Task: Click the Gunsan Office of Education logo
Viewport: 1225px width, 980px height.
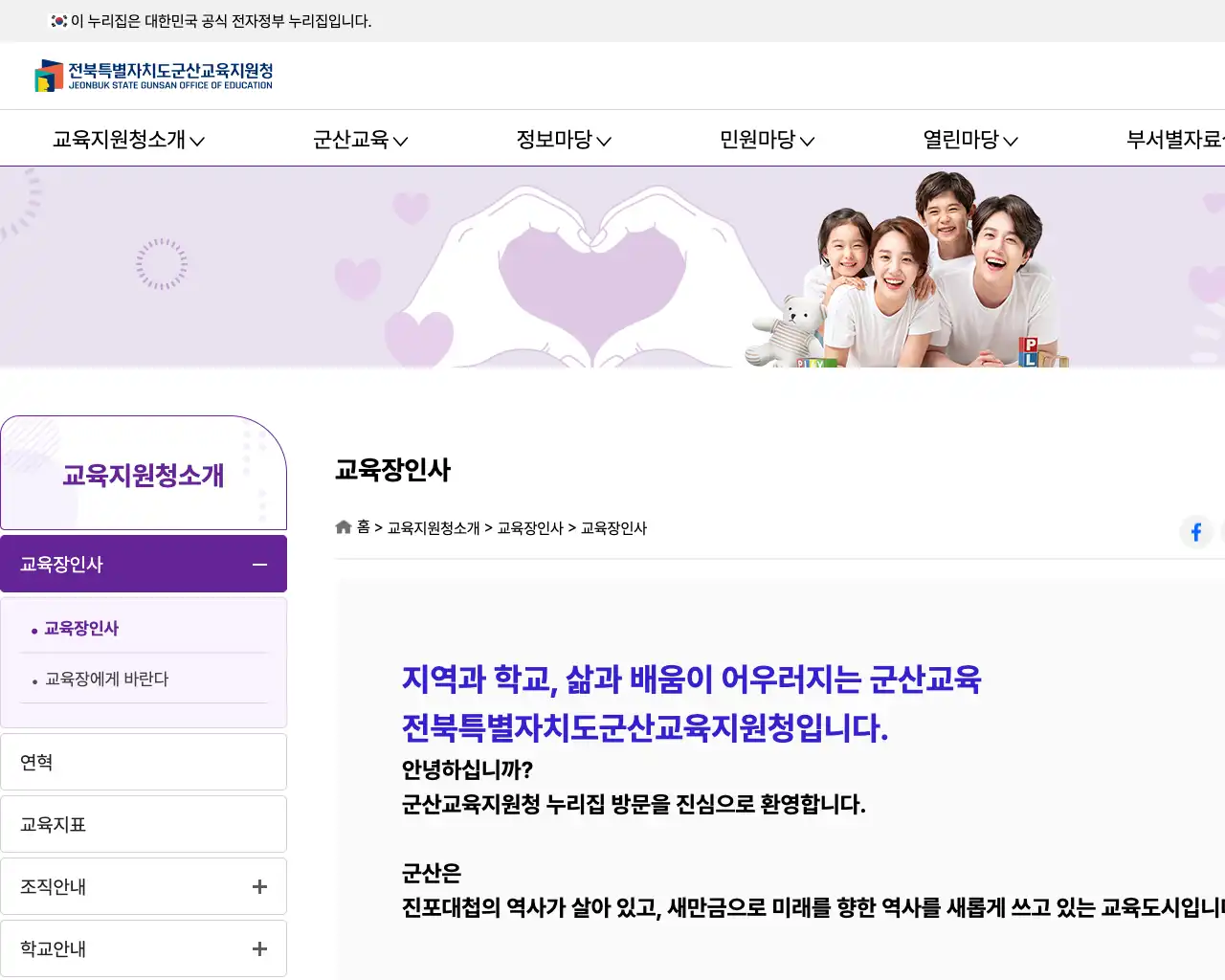Action: tap(153, 76)
